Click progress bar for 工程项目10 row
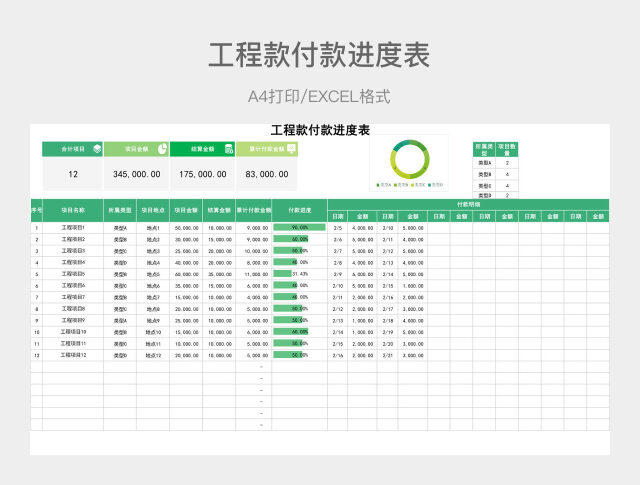The image size is (640, 485). pos(291,332)
